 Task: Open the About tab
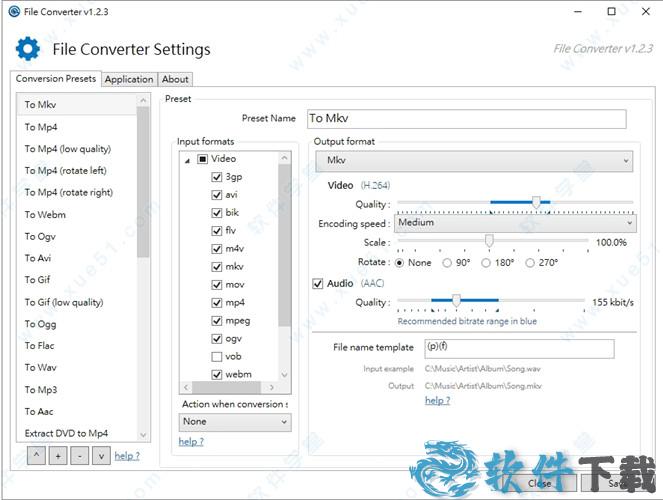coord(175,79)
